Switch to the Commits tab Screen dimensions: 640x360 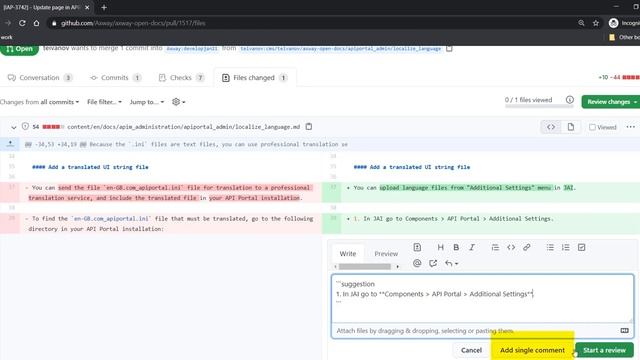click(x=116, y=78)
